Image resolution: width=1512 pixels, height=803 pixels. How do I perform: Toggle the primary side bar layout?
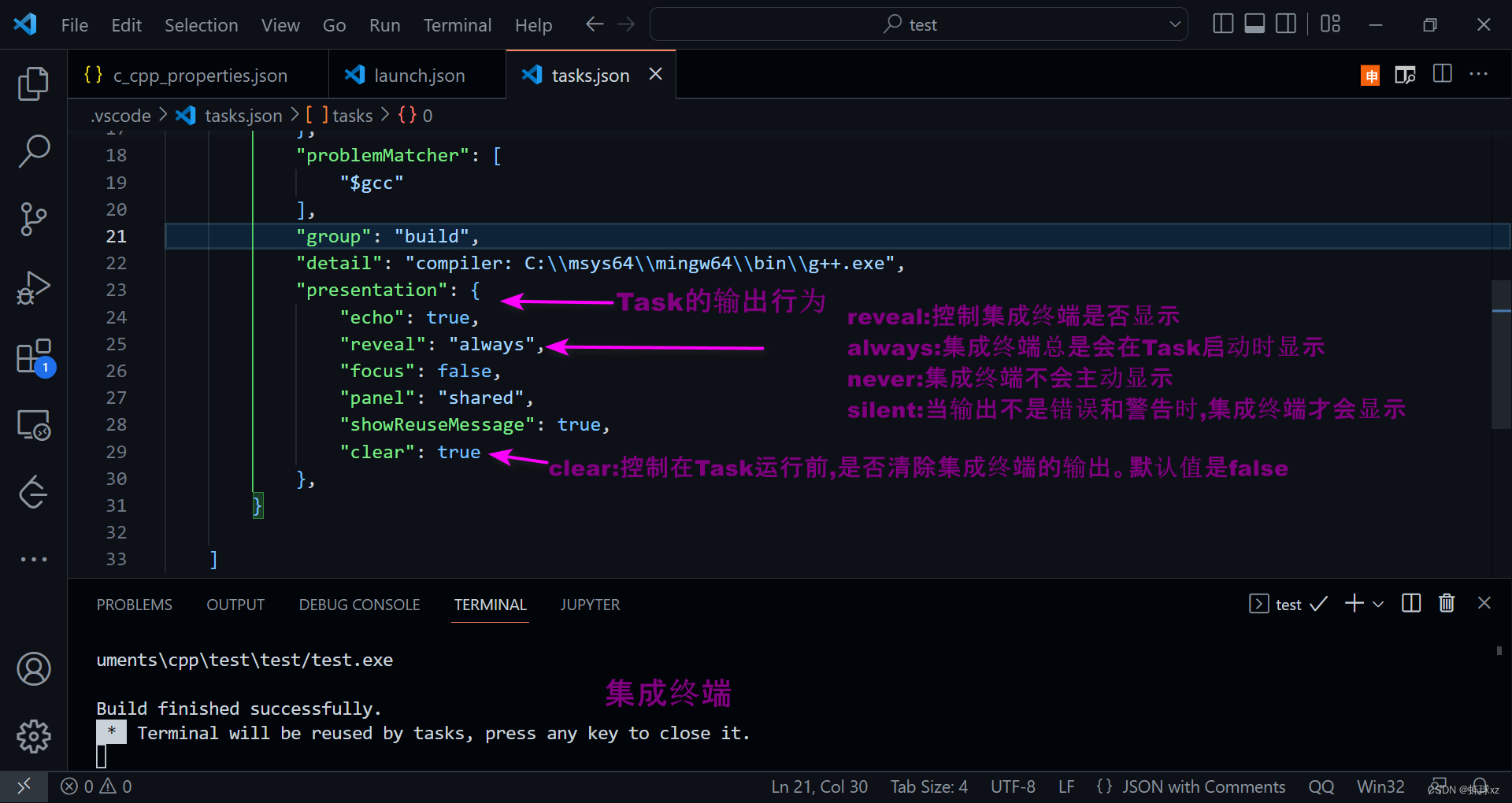click(x=1223, y=24)
